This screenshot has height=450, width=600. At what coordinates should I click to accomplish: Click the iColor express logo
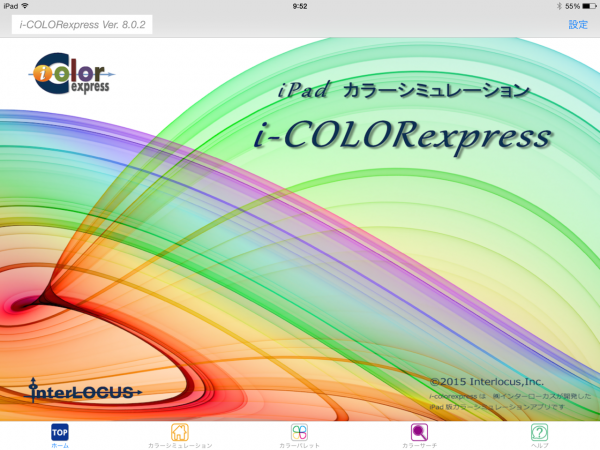click(x=72, y=73)
